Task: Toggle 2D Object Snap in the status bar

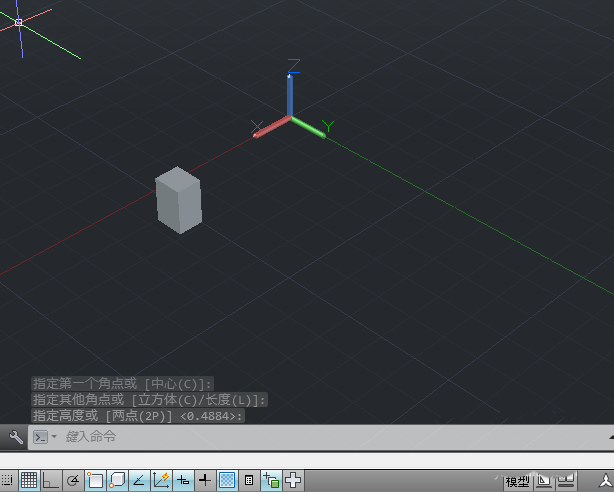Action: [x=95, y=480]
